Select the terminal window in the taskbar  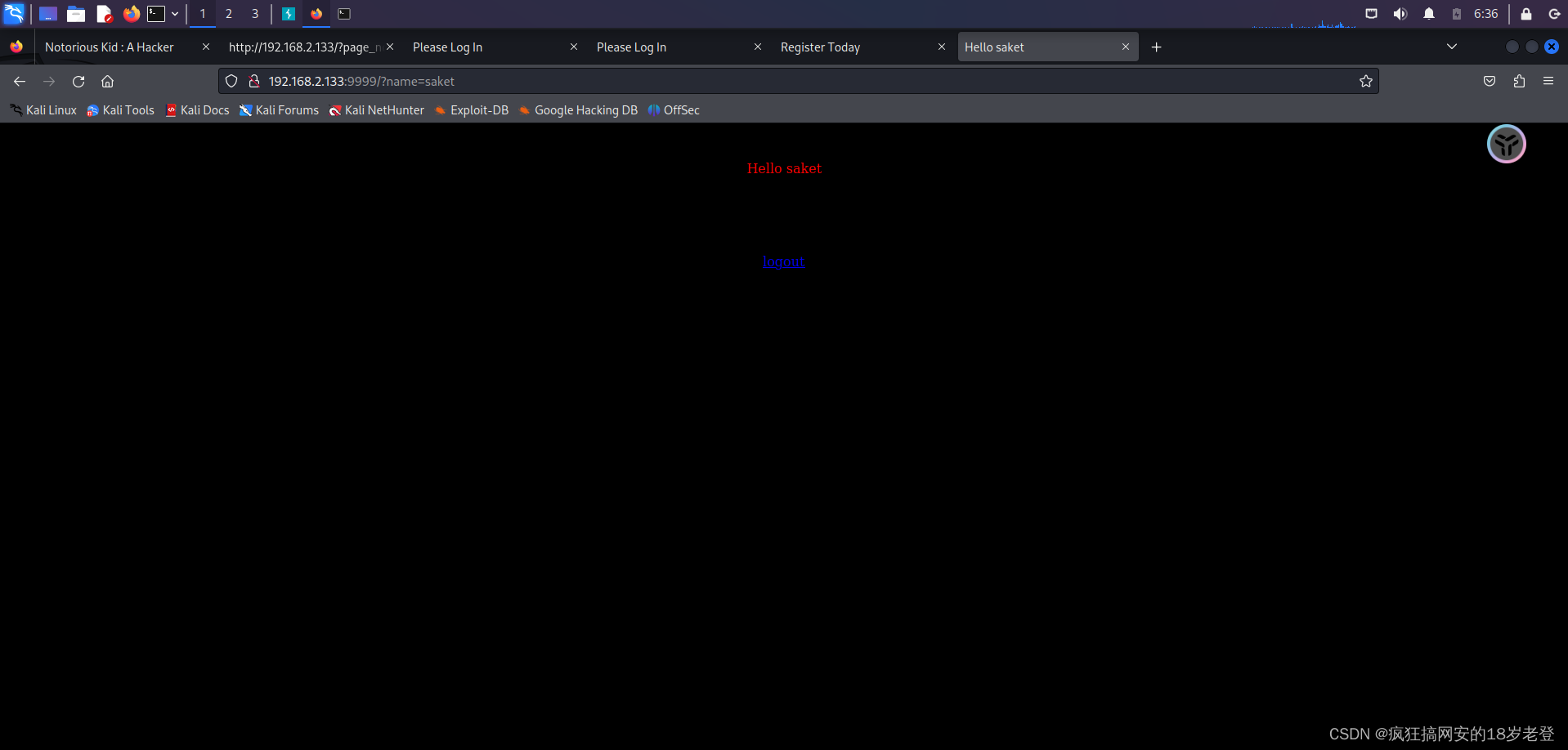tap(344, 14)
